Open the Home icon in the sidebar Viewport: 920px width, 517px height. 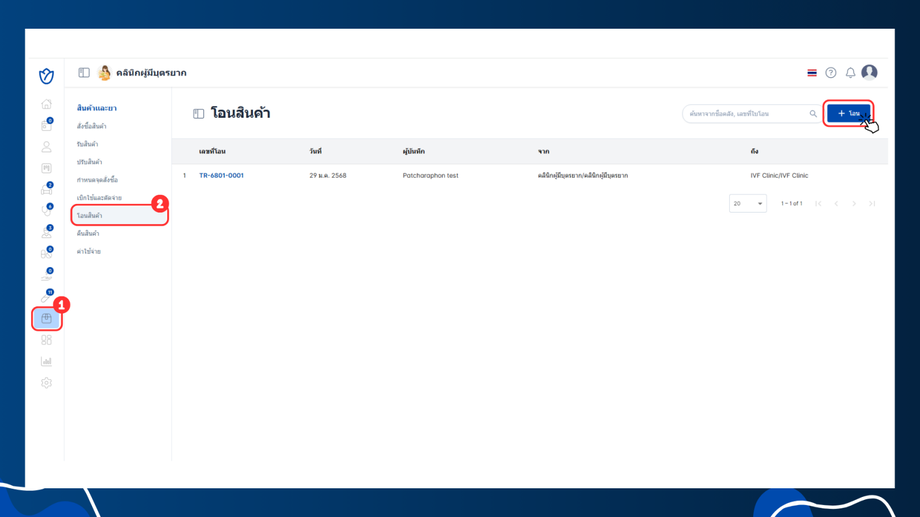click(46, 104)
